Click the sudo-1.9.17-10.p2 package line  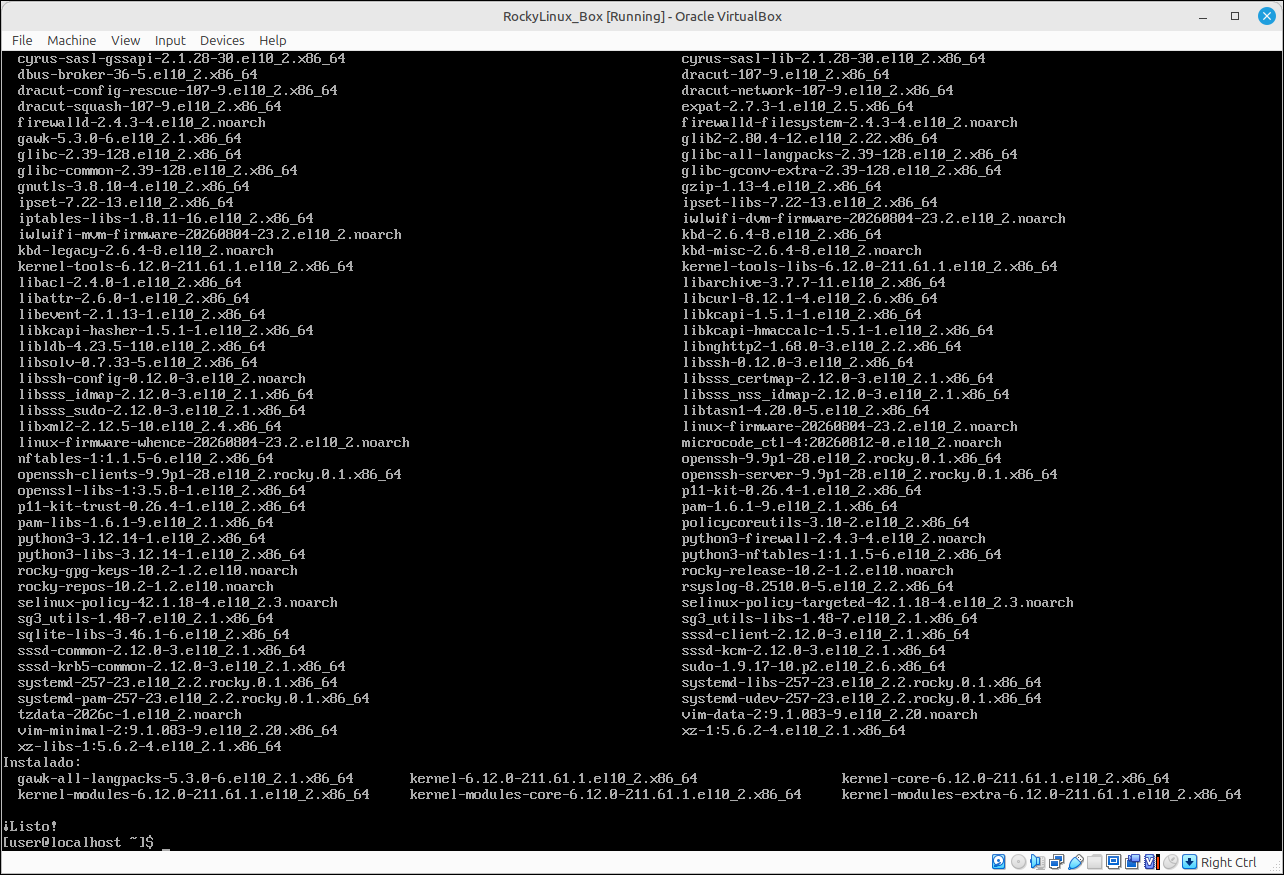click(x=814, y=666)
